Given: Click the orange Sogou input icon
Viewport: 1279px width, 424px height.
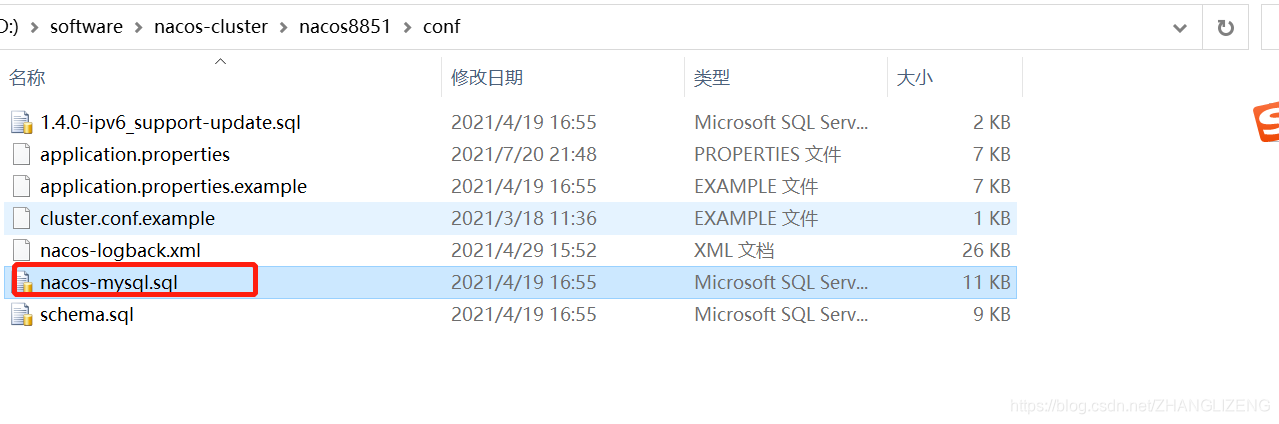Looking at the screenshot, I should tap(1267, 122).
